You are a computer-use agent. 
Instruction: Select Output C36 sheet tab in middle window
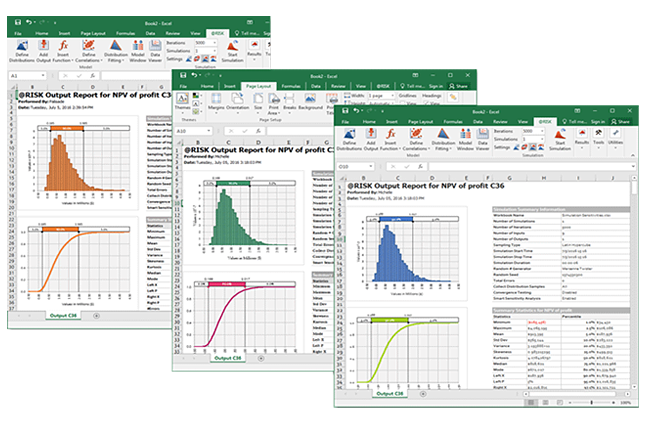[227, 359]
